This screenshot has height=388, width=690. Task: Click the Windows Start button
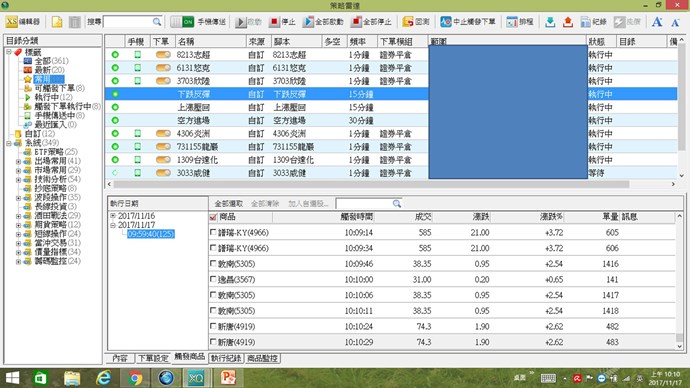12,378
